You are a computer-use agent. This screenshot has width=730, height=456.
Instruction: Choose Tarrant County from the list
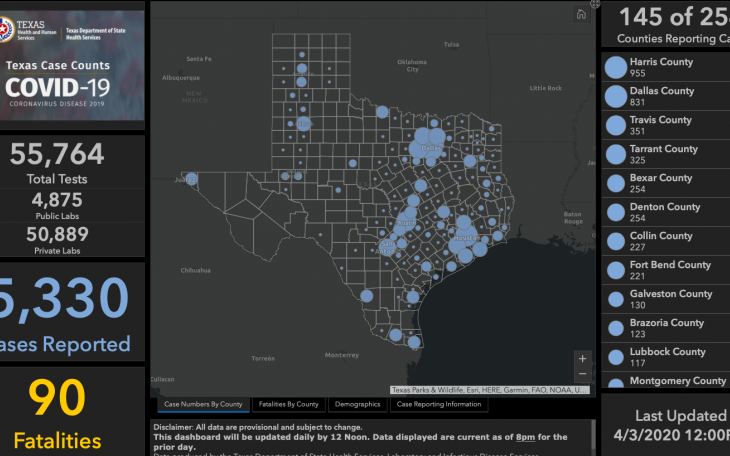pyautogui.click(x=664, y=155)
